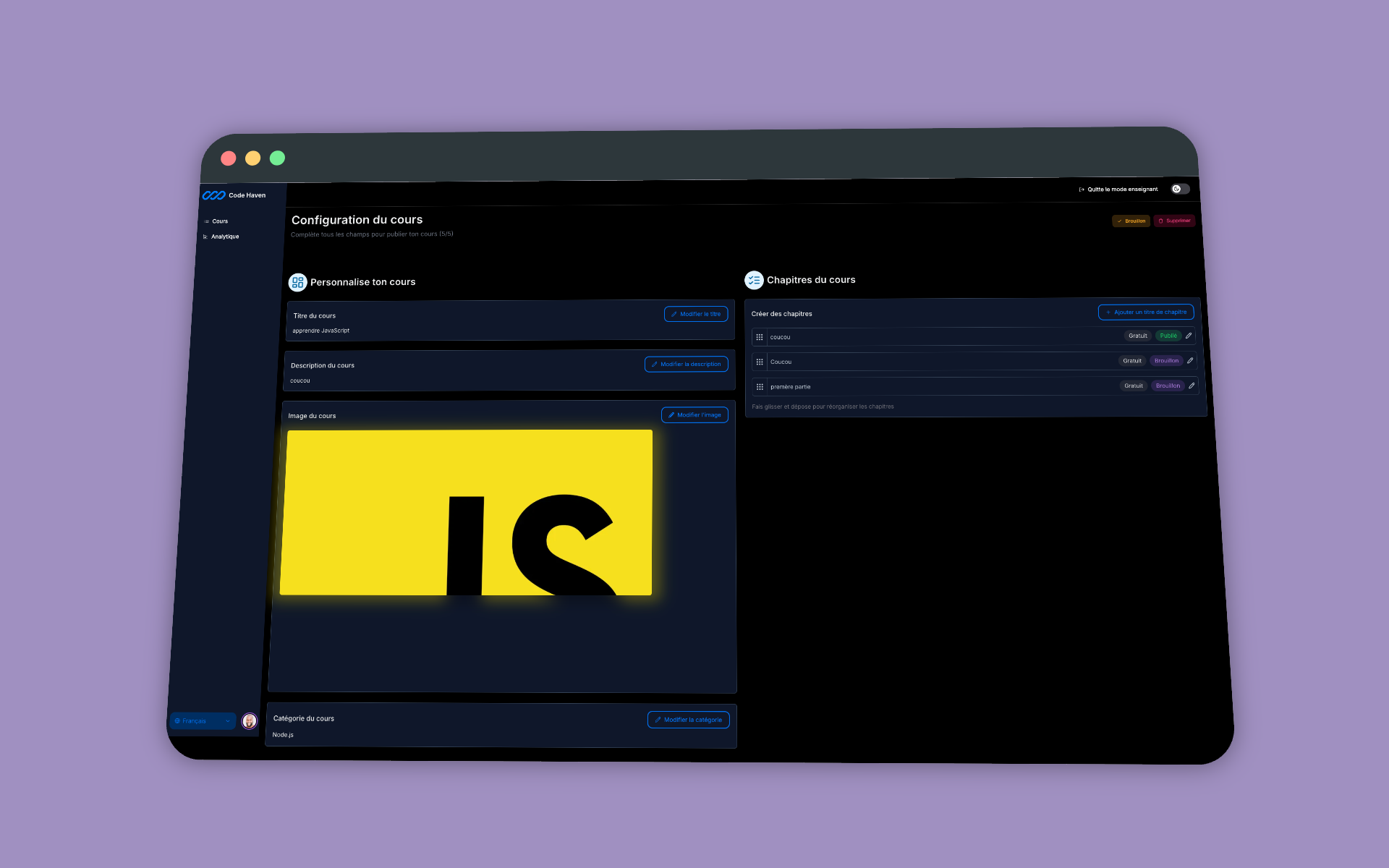This screenshot has width=1389, height=868.
Task: Click the JavaScript course image thumbnail
Action: [x=467, y=513]
